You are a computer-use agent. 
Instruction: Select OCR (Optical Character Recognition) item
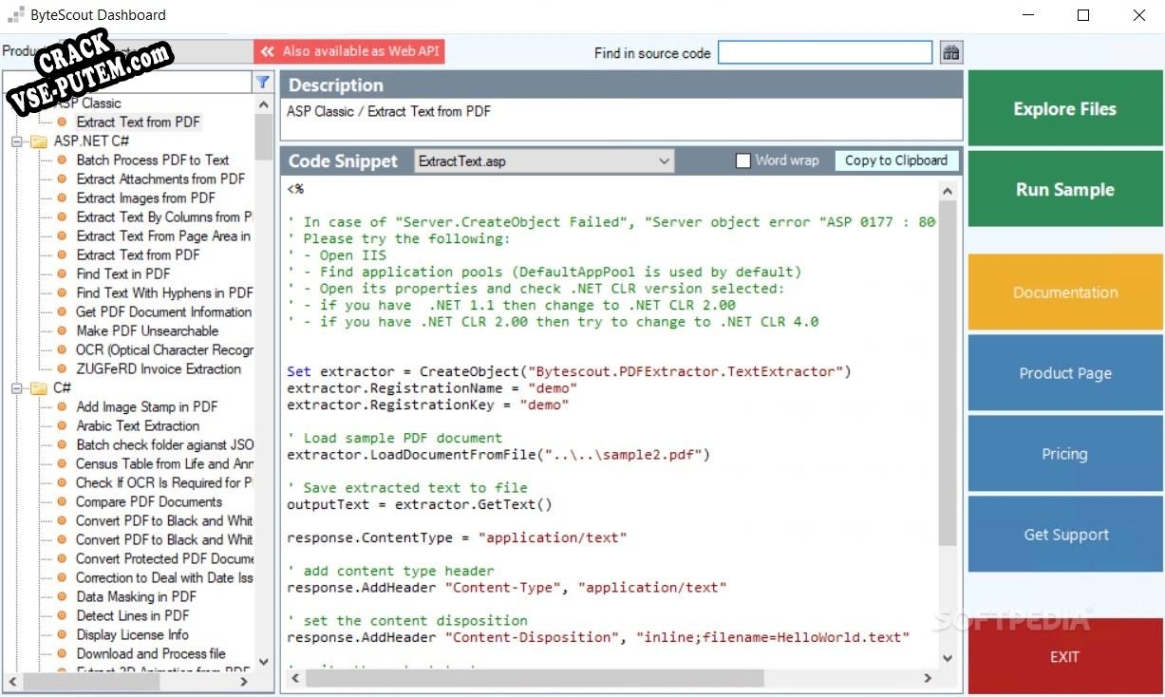[164, 350]
